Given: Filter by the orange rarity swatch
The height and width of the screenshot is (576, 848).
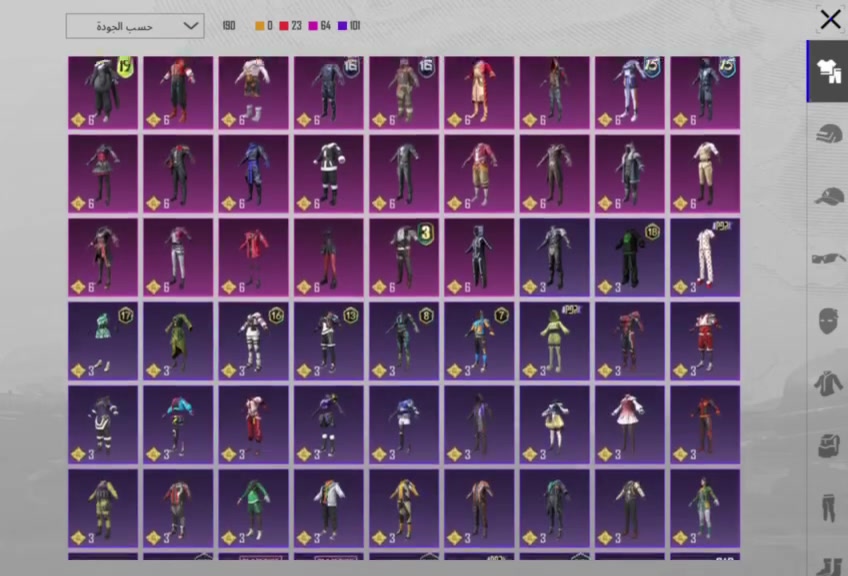Looking at the screenshot, I should coord(260,26).
